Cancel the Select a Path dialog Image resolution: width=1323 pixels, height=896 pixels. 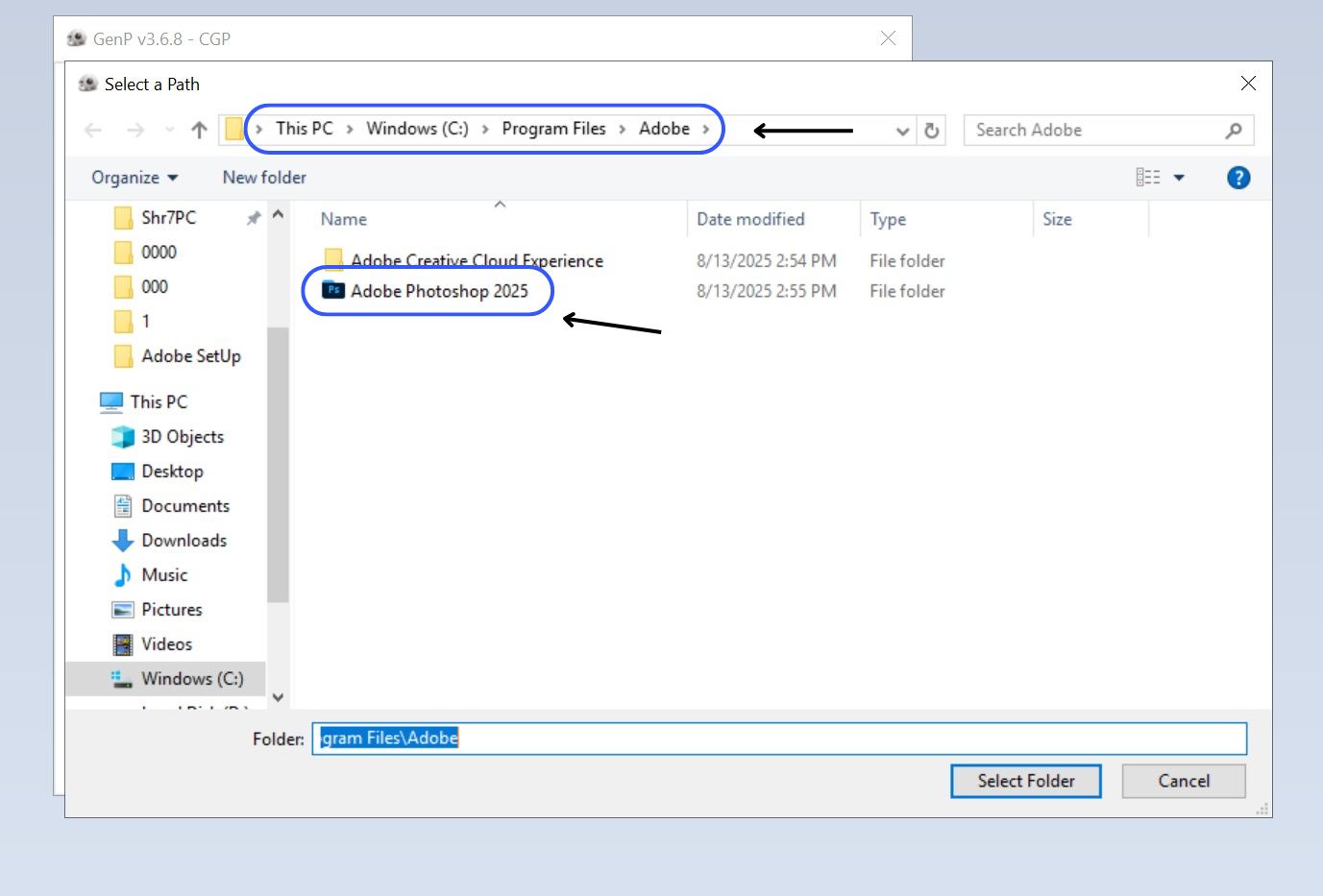[1184, 781]
